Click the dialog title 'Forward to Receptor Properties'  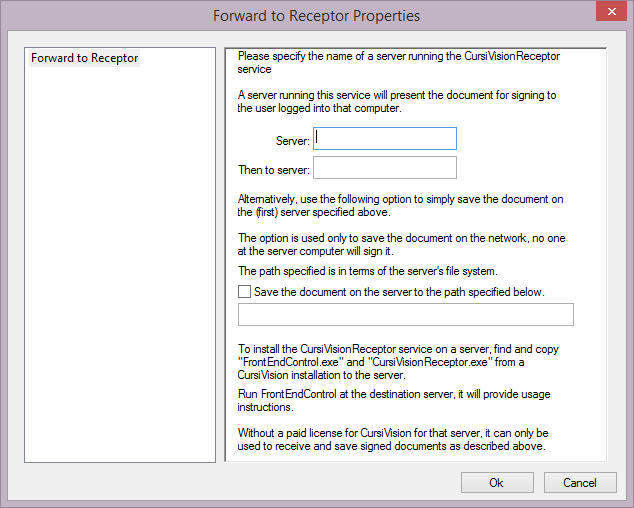[x=316, y=16]
